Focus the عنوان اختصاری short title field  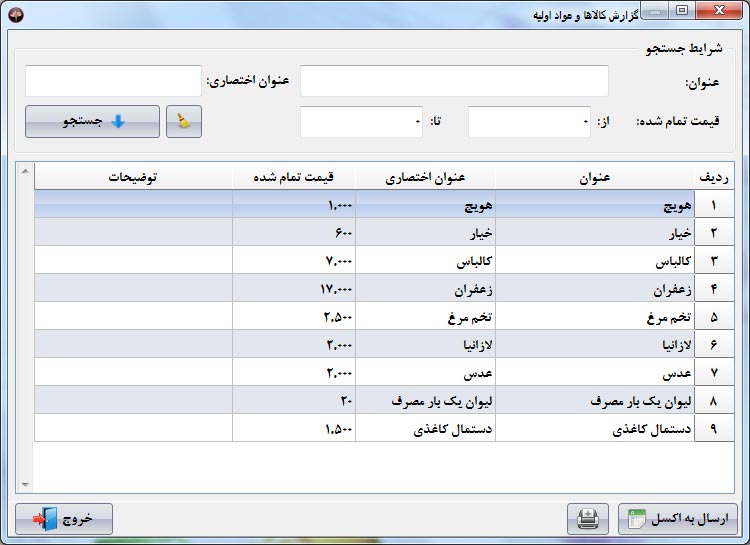(x=113, y=81)
